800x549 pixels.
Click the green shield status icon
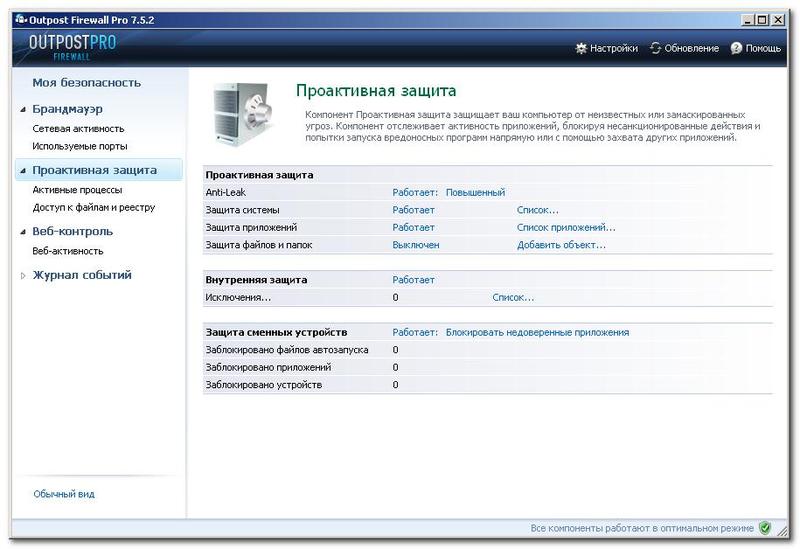[765, 528]
